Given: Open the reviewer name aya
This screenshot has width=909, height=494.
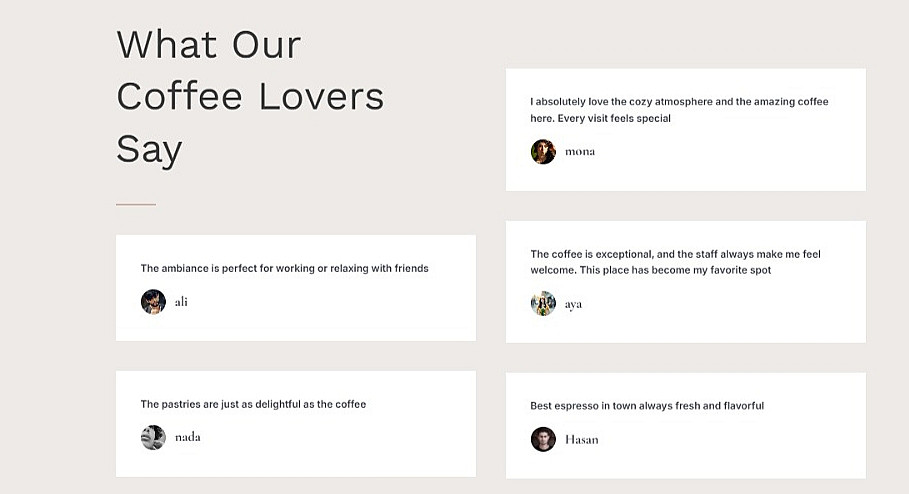Looking at the screenshot, I should (573, 304).
